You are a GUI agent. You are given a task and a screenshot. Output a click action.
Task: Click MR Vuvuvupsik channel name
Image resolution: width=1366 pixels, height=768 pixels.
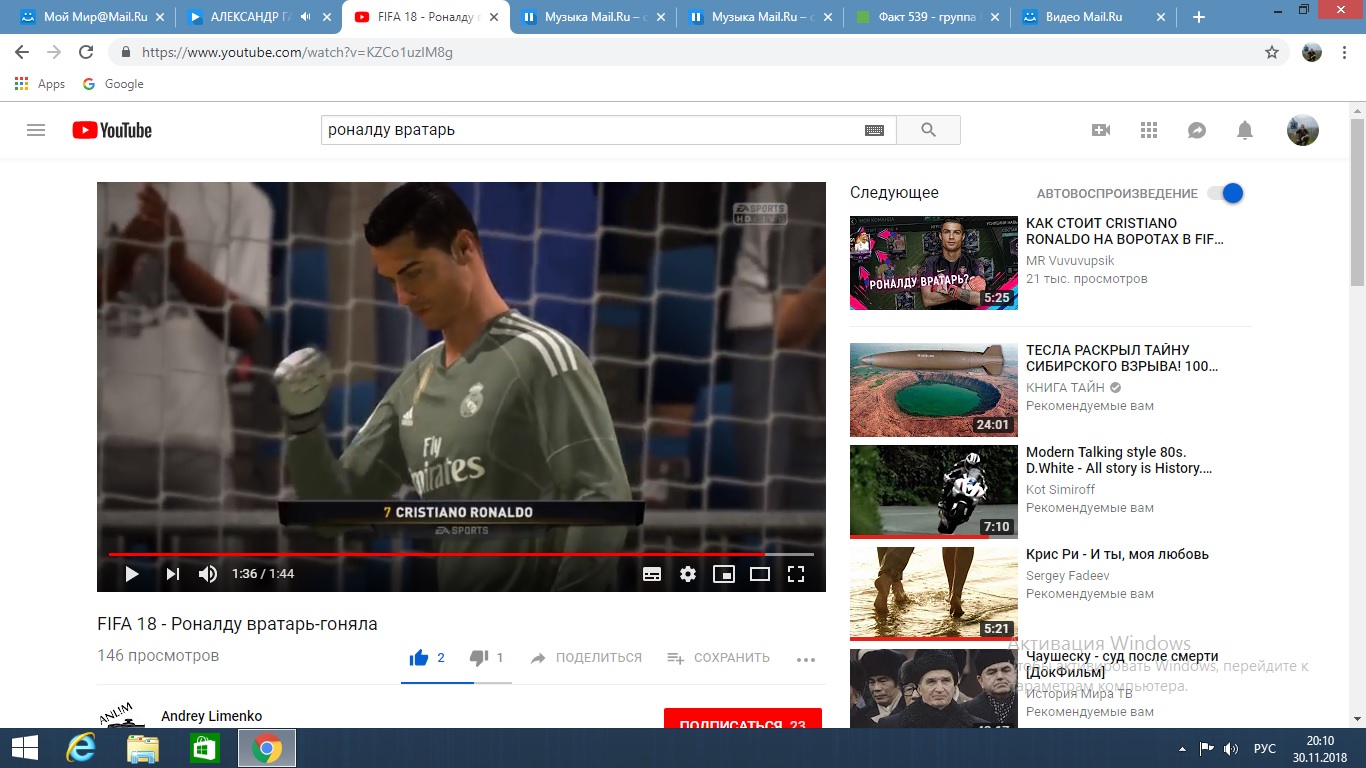[1070, 261]
